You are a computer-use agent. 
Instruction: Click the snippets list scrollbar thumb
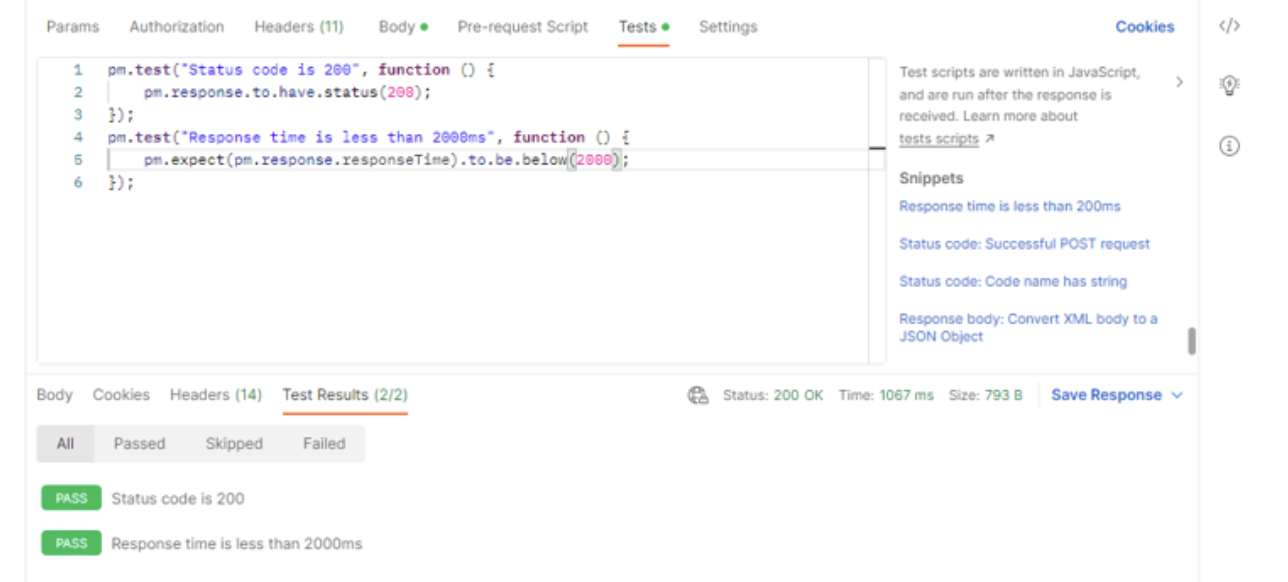[x=1191, y=341]
